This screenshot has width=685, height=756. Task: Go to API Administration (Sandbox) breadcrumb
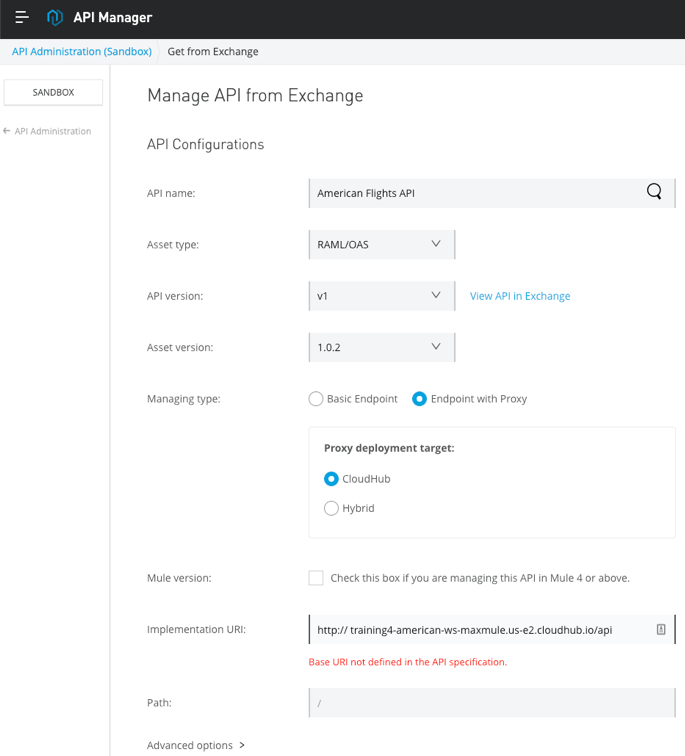coord(81,52)
